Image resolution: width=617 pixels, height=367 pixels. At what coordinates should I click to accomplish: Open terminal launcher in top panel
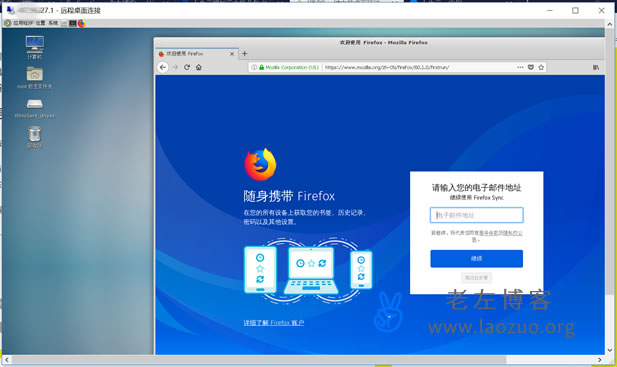[73, 23]
